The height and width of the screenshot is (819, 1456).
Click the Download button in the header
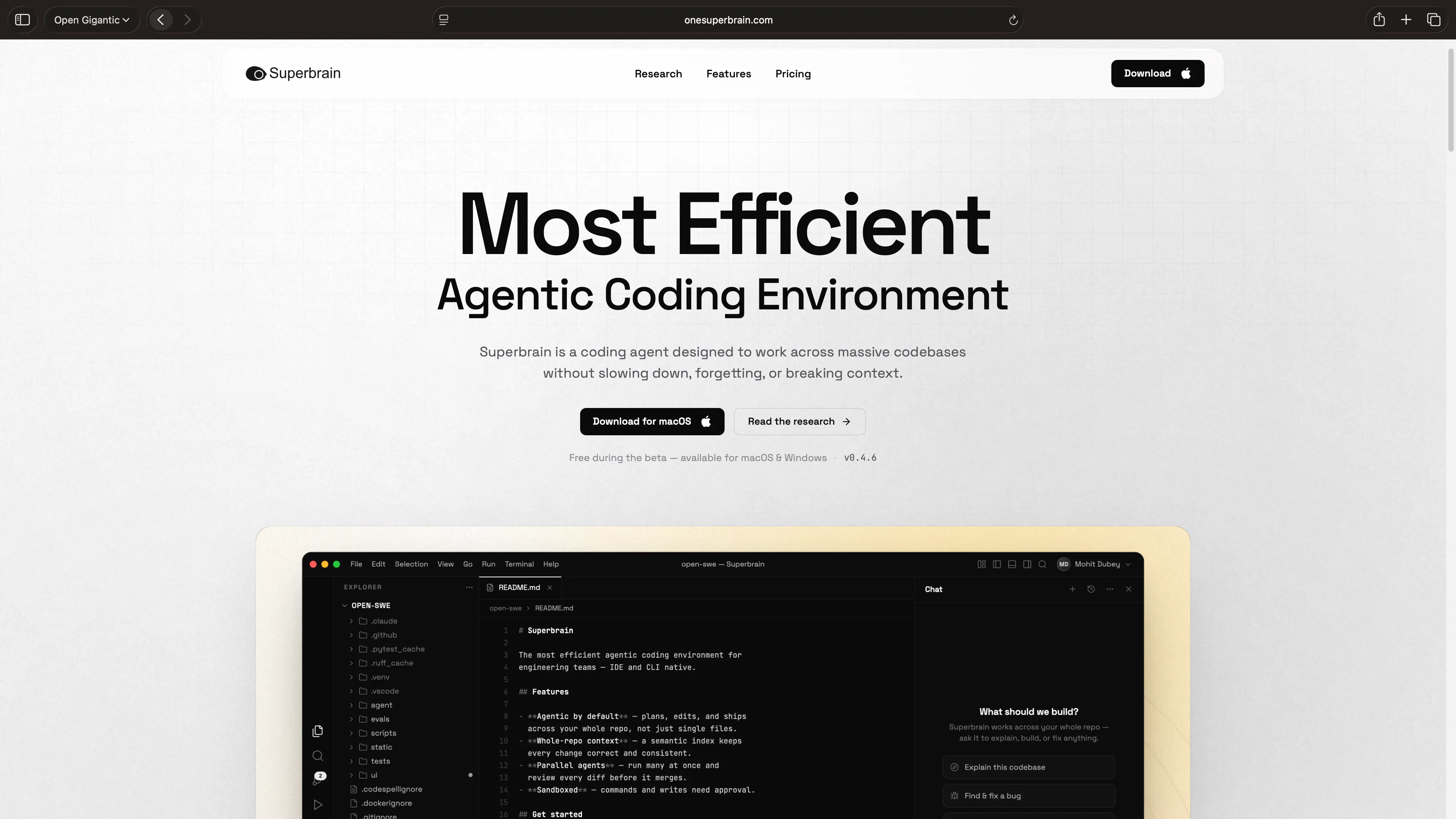point(1158,74)
